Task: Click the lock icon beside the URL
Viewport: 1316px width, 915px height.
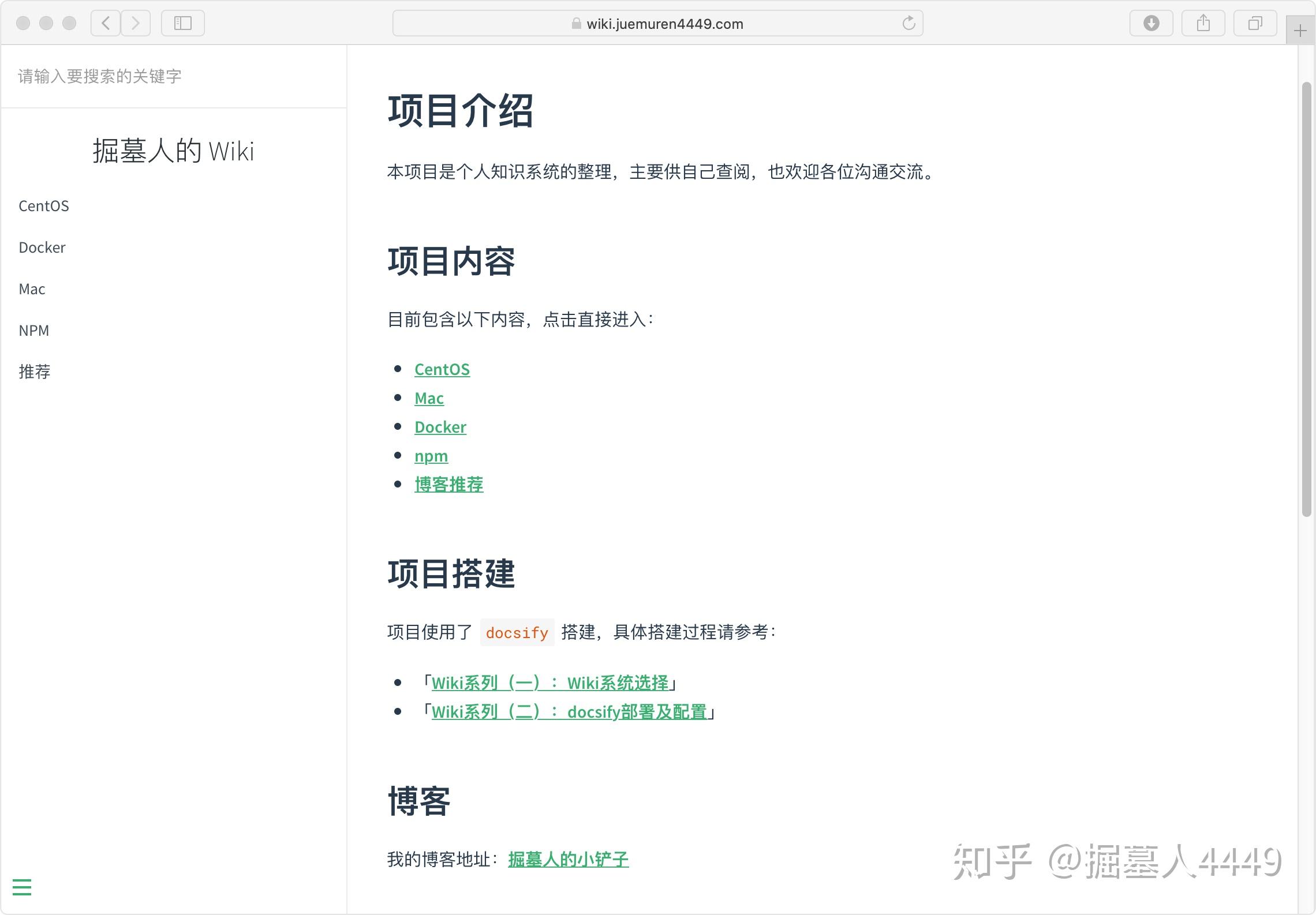Action: coord(576,24)
